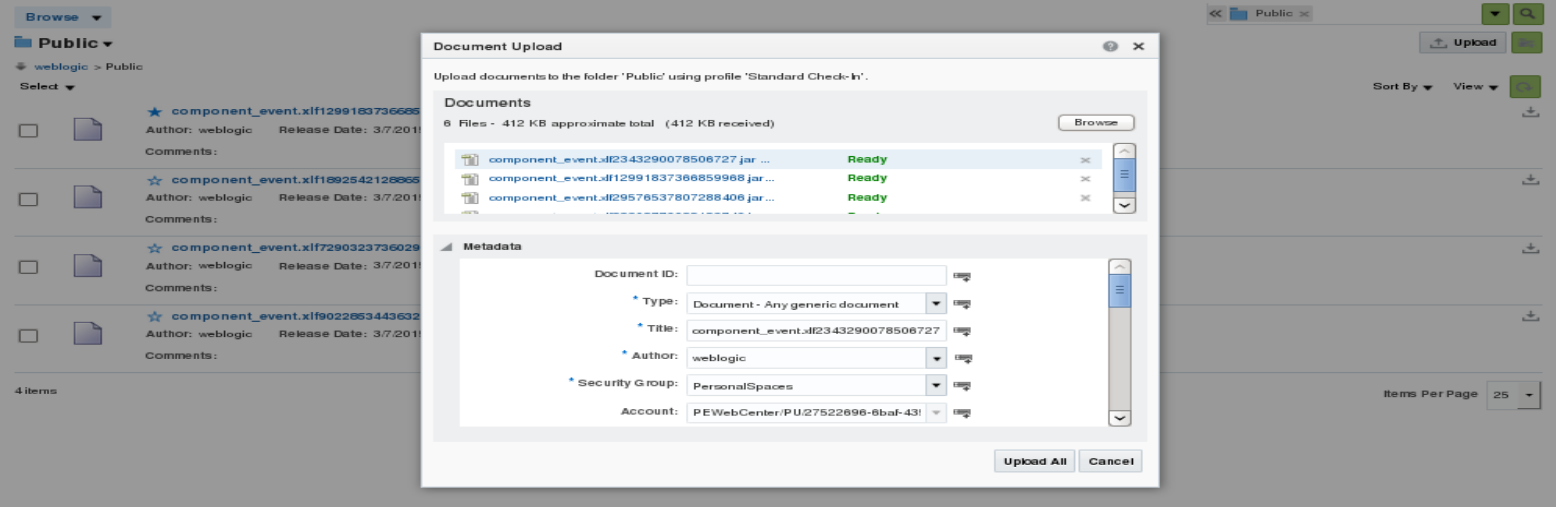Click the icon beside the Document ID field
Viewport: 1556px width, 507px height.
[962, 277]
